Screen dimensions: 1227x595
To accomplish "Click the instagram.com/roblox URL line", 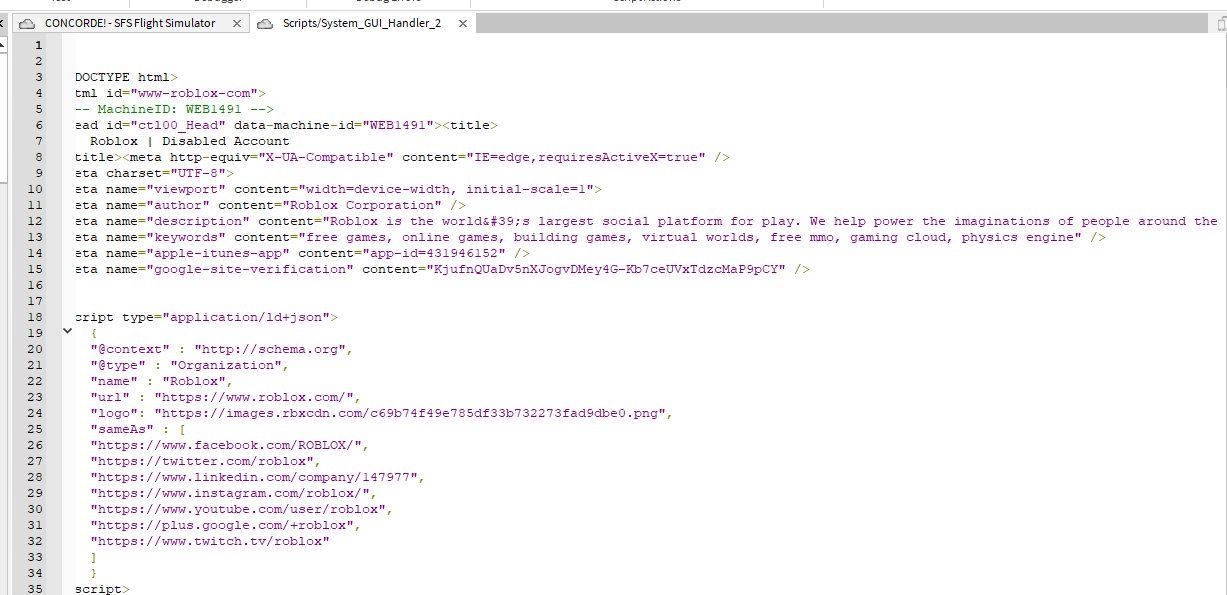I will coord(234,493).
